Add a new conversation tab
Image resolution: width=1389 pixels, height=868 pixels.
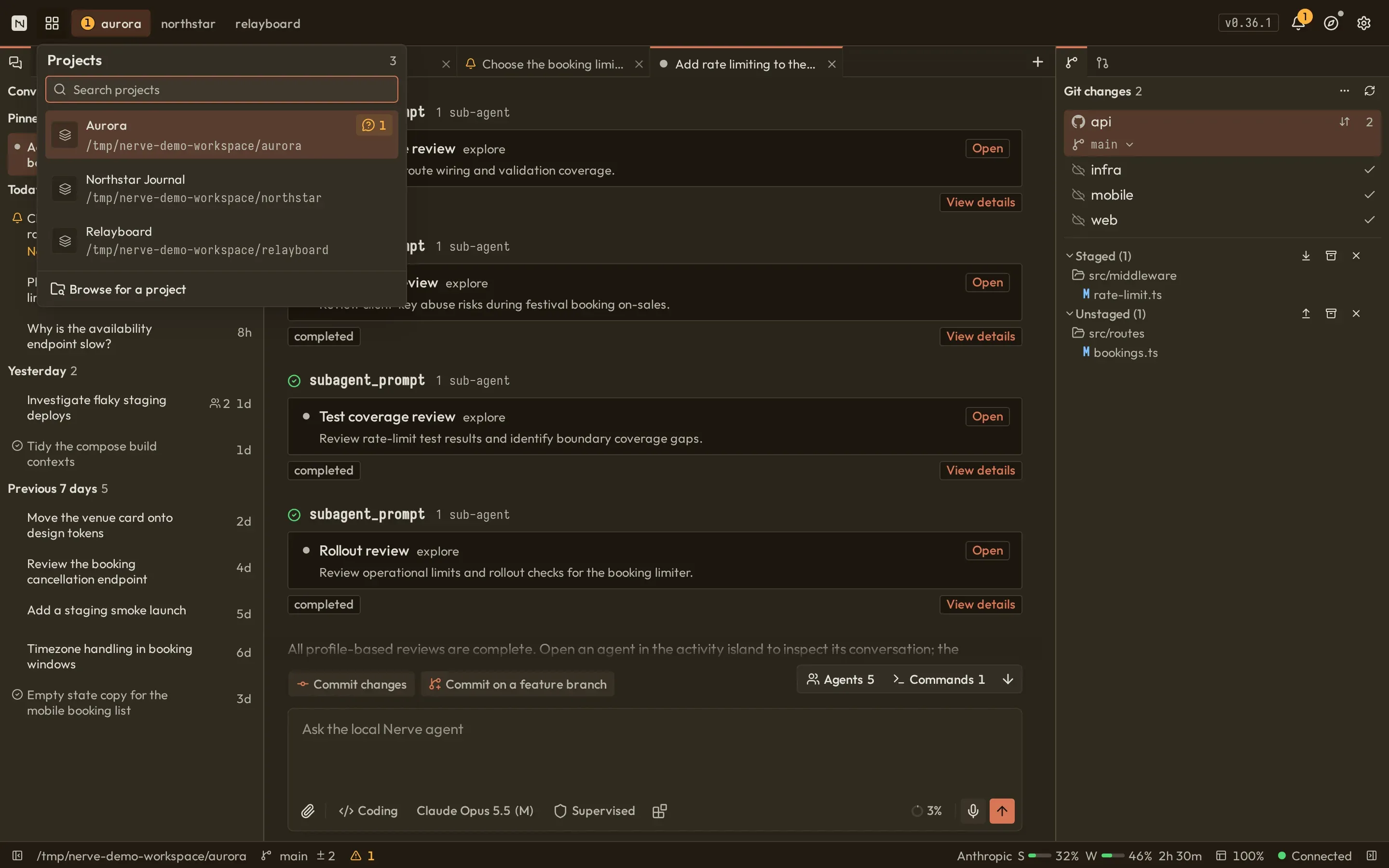click(x=1037, y=62)
